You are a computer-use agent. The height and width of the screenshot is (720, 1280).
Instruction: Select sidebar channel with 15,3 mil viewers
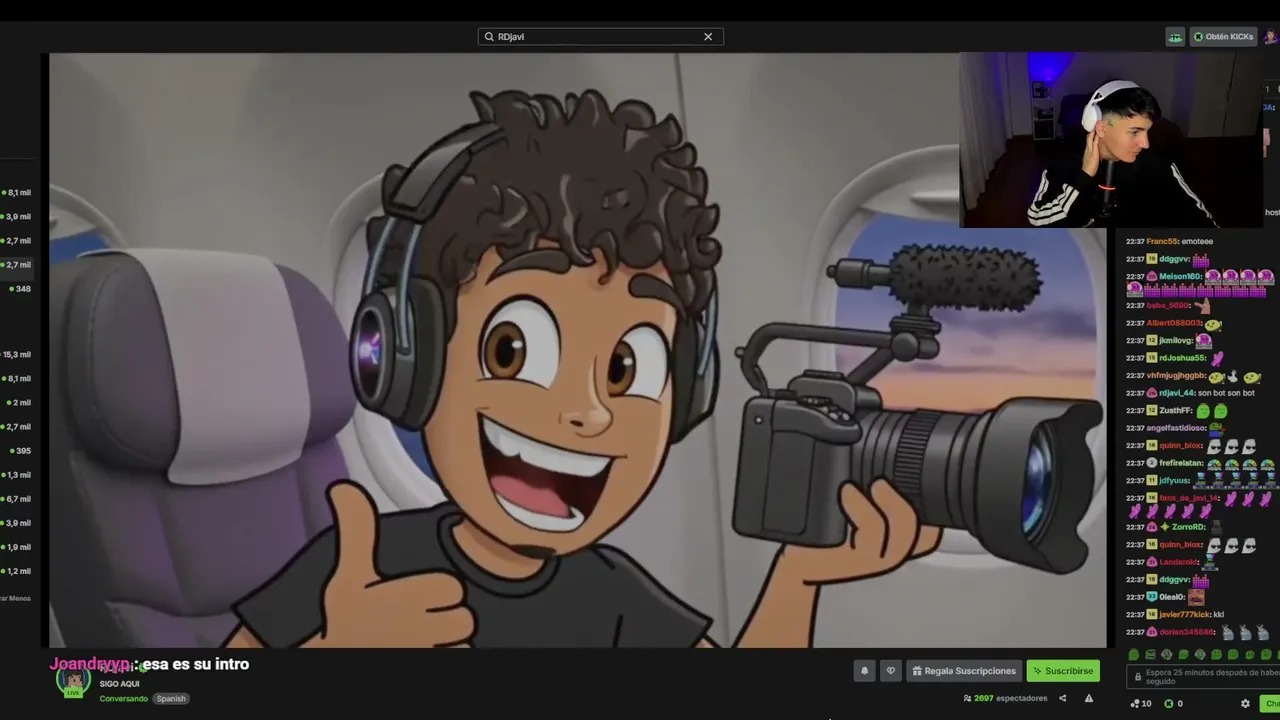pyautogui.click(x=17, y=355)
